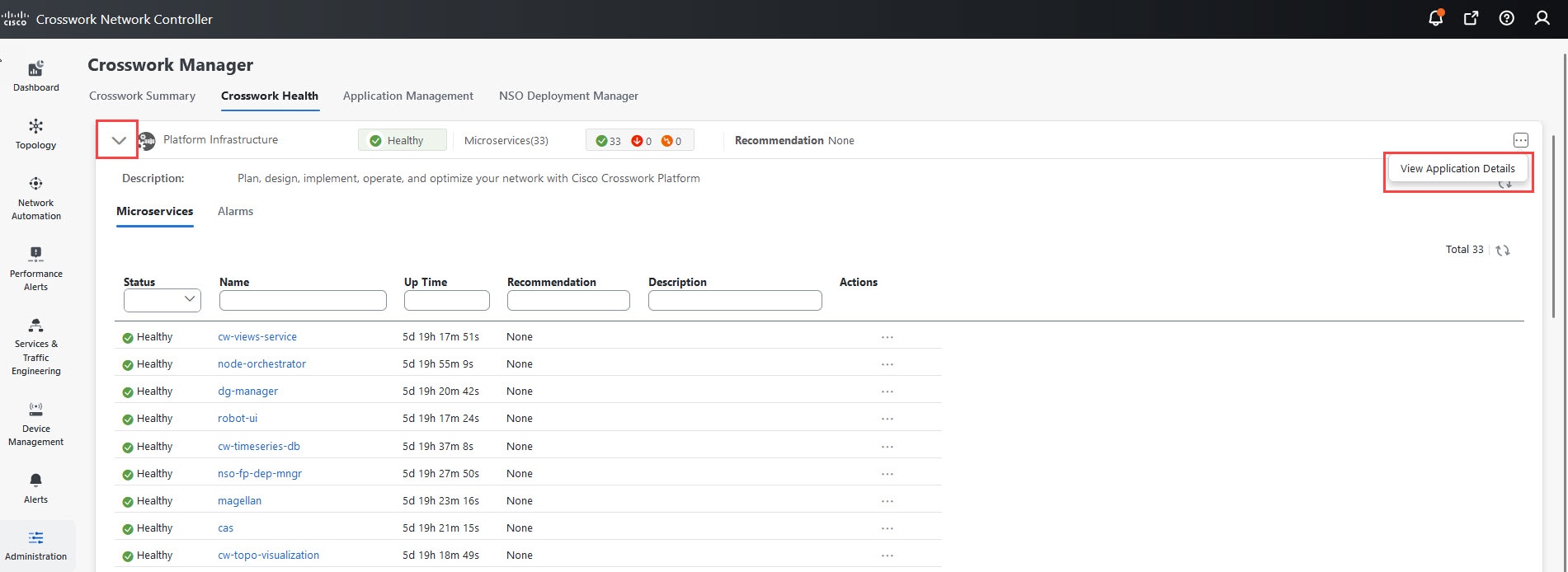Open the cas microservice link

(225, 528)
